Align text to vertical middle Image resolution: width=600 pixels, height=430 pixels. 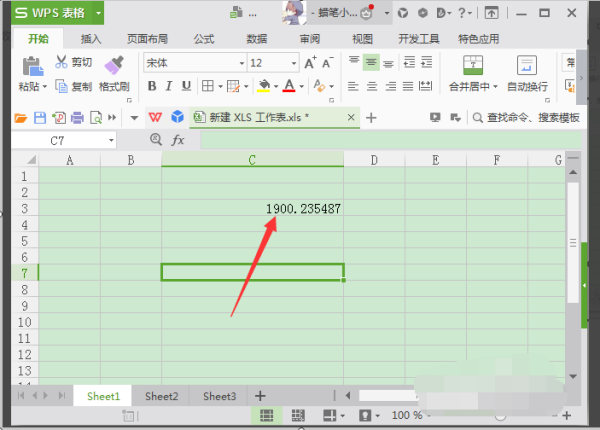[371, 62]
